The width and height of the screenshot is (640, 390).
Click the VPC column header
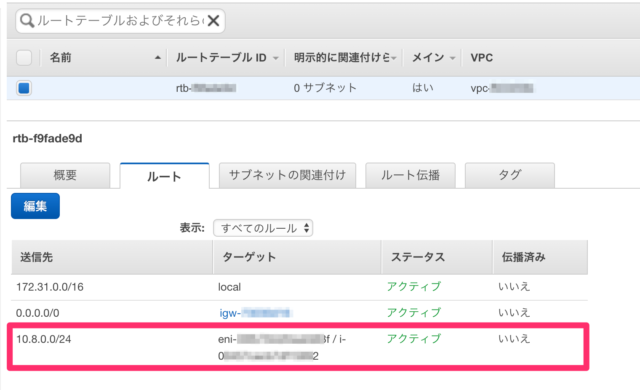point(482,58)
